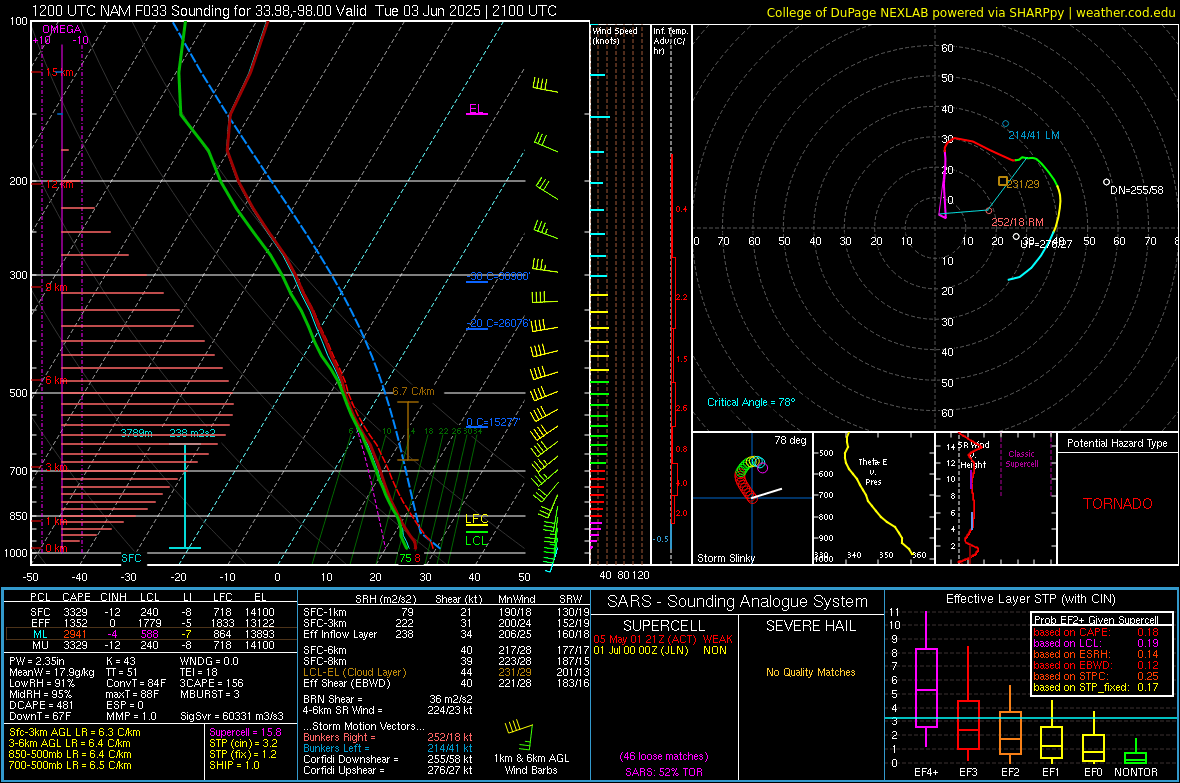
Task: Click the Wind Speed (knots) header
Action: (615, 35)
